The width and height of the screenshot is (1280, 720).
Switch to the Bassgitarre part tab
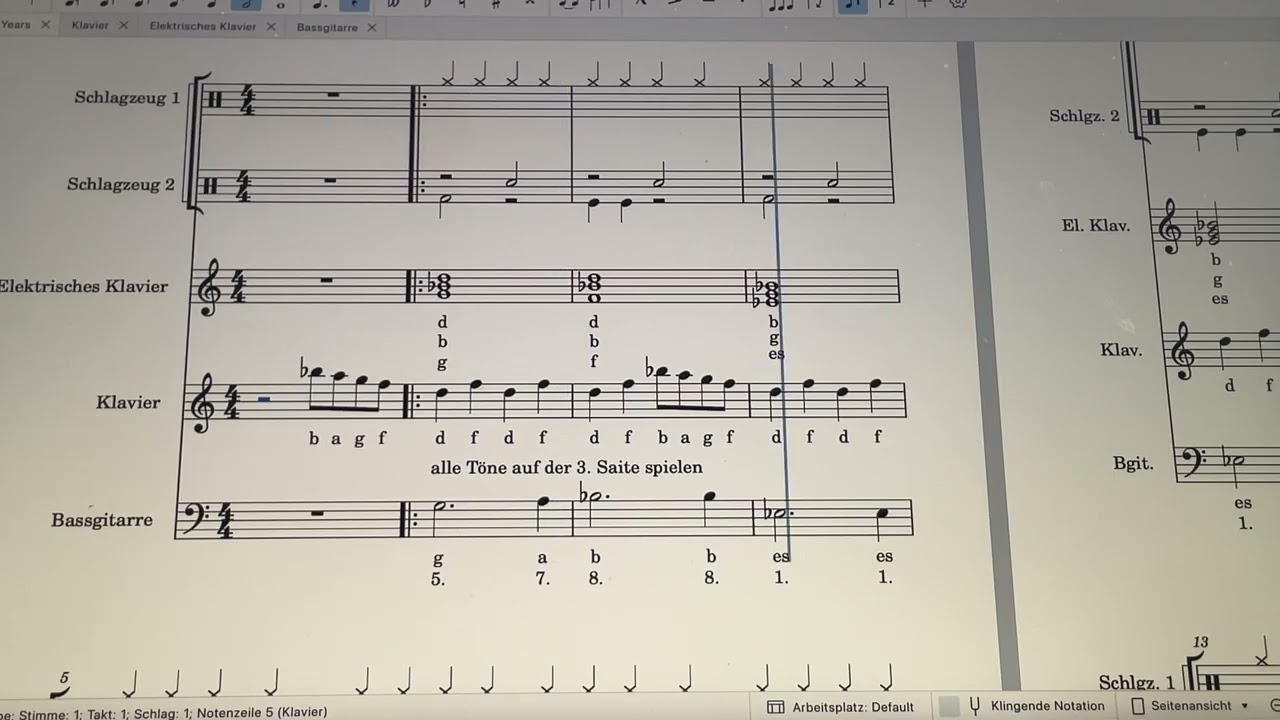pyautogui.click(x=327, y=27)
